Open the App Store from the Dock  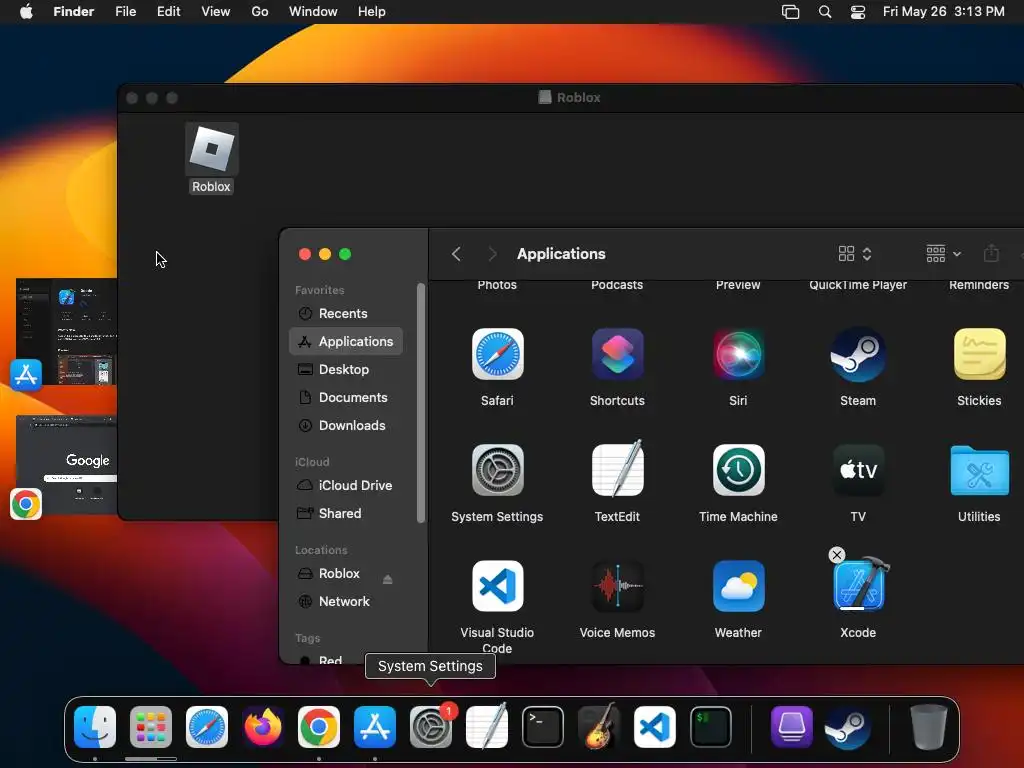point(375,727)
